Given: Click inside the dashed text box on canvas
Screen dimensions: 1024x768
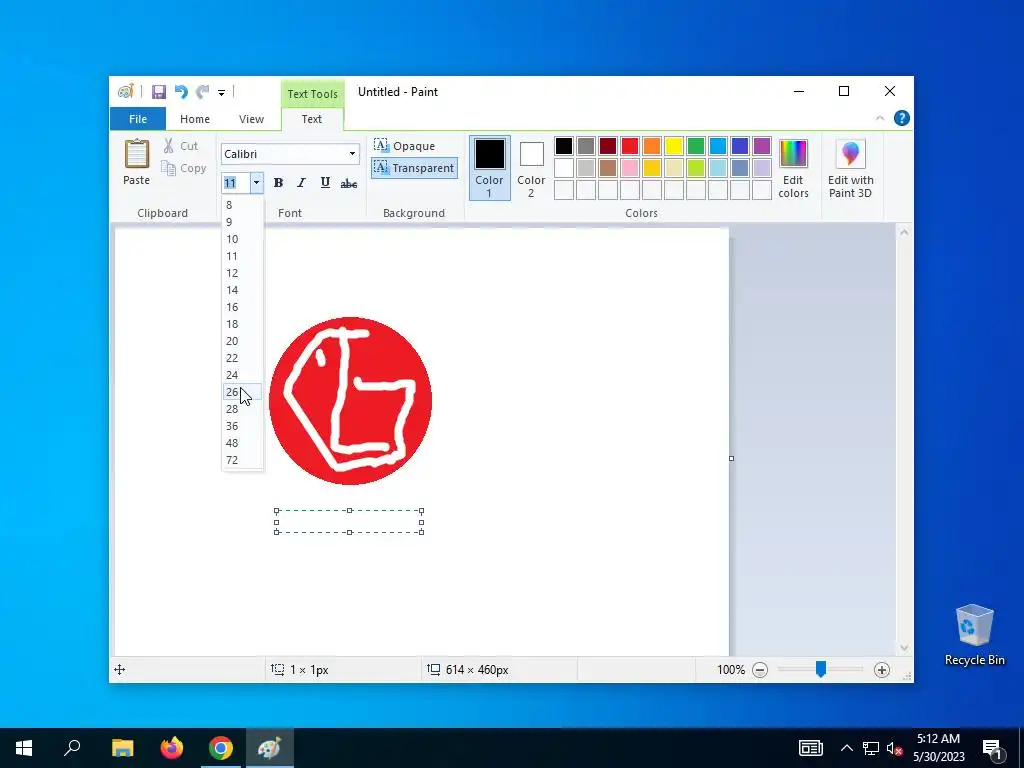Looking at the screenshot, I should [349, 521].
